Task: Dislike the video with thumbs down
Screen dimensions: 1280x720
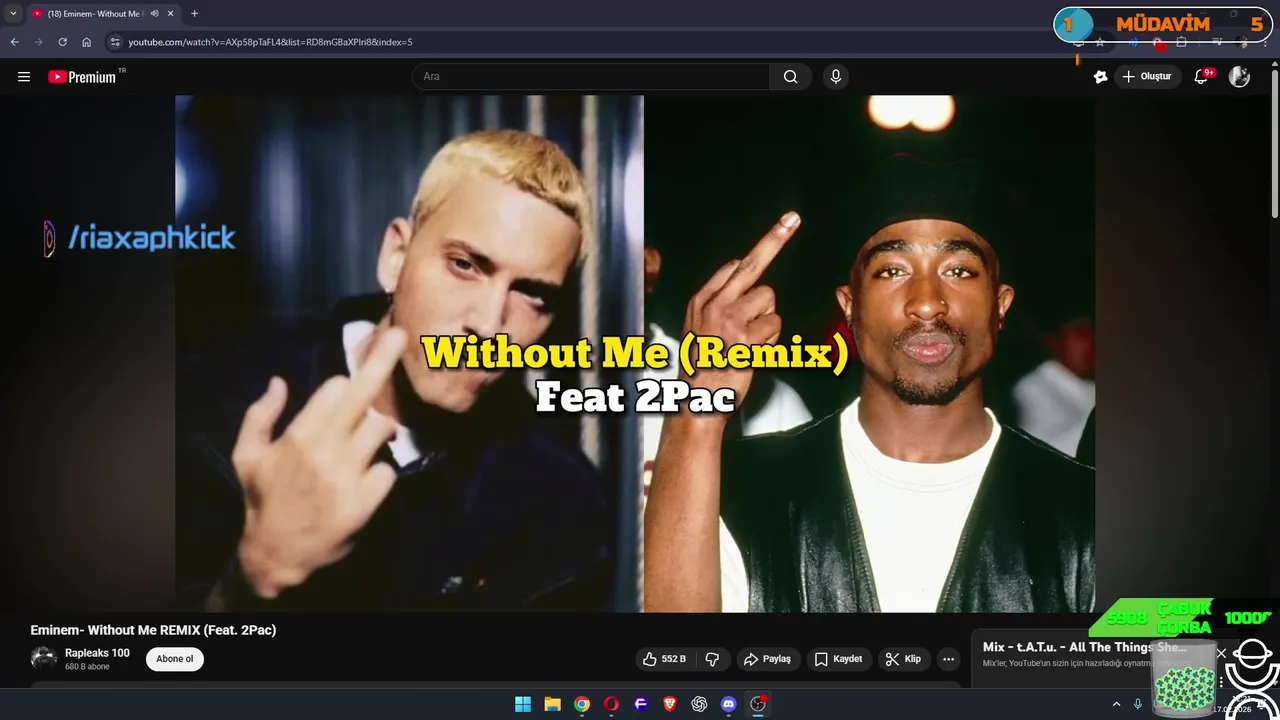Action: tap(712, 659)
